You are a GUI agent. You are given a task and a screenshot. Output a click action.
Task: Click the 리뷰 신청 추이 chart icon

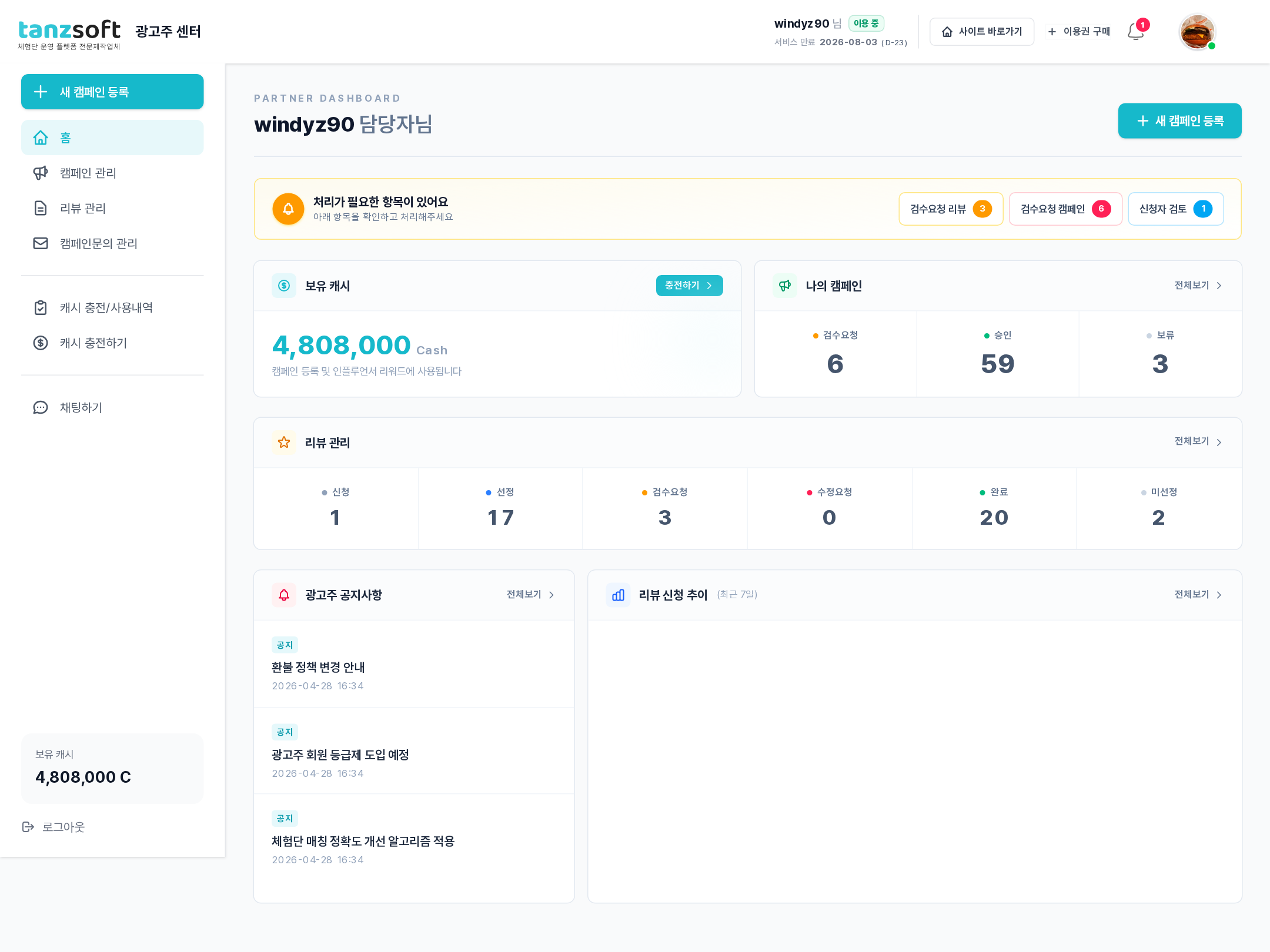618,595
